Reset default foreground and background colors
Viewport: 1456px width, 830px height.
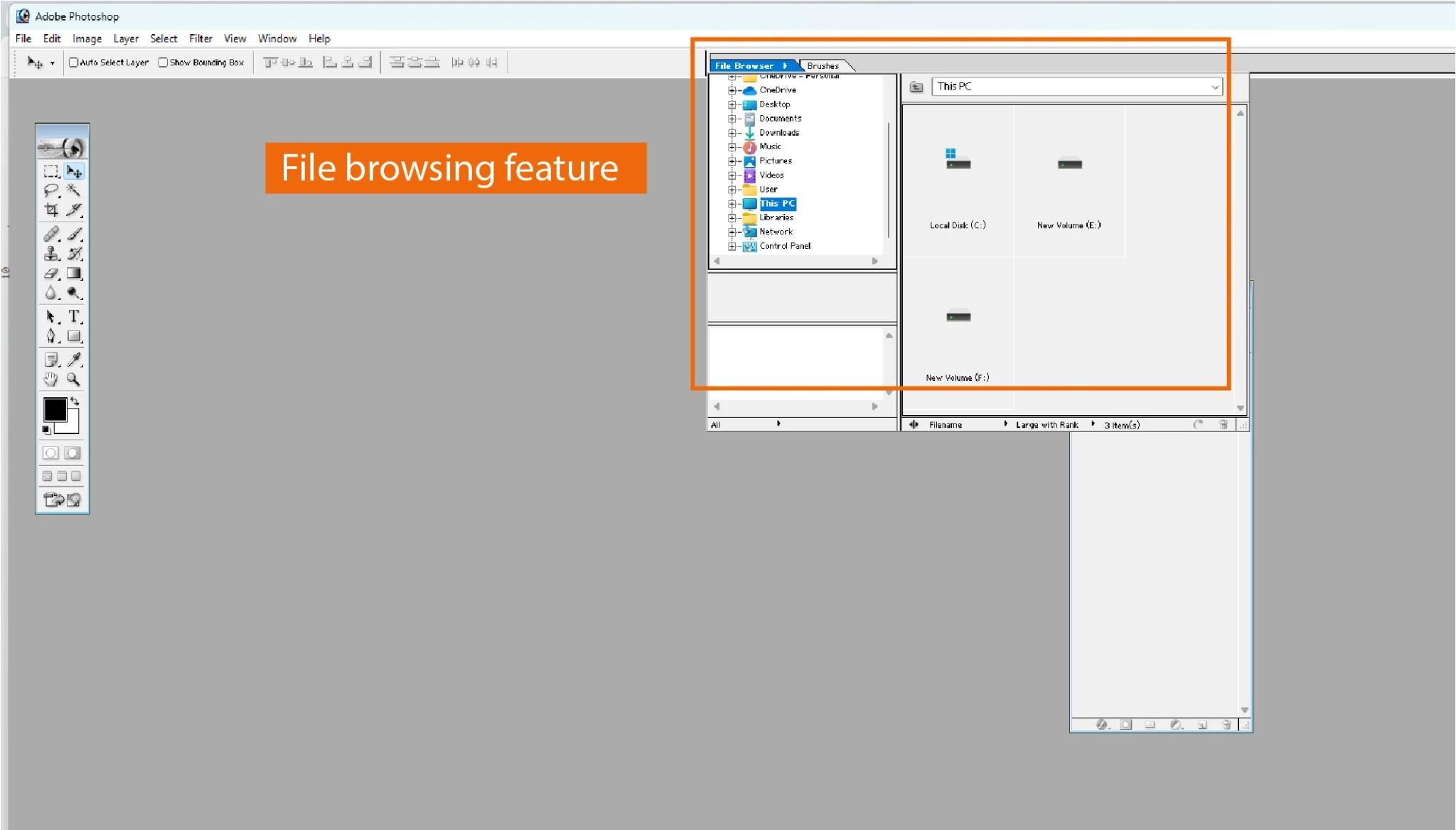tap(46, 429)
